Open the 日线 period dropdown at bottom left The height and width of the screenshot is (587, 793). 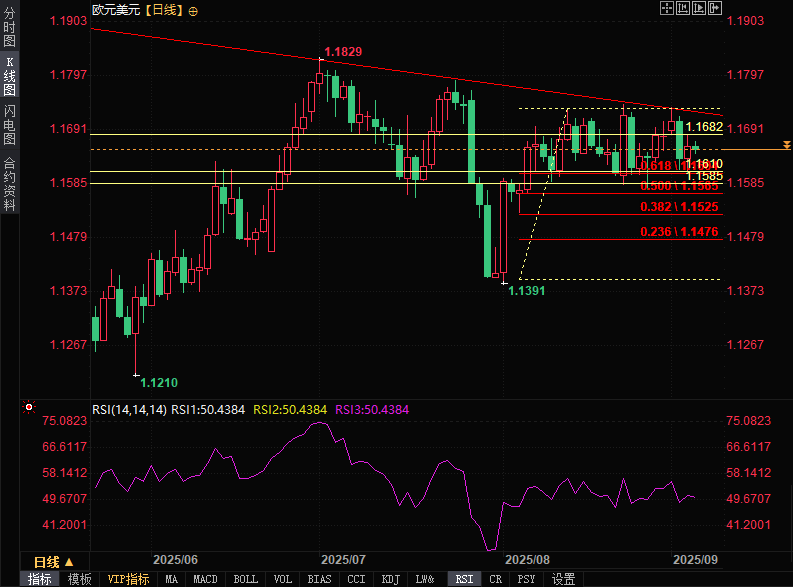pyautogui.click(x=54, y=562)
